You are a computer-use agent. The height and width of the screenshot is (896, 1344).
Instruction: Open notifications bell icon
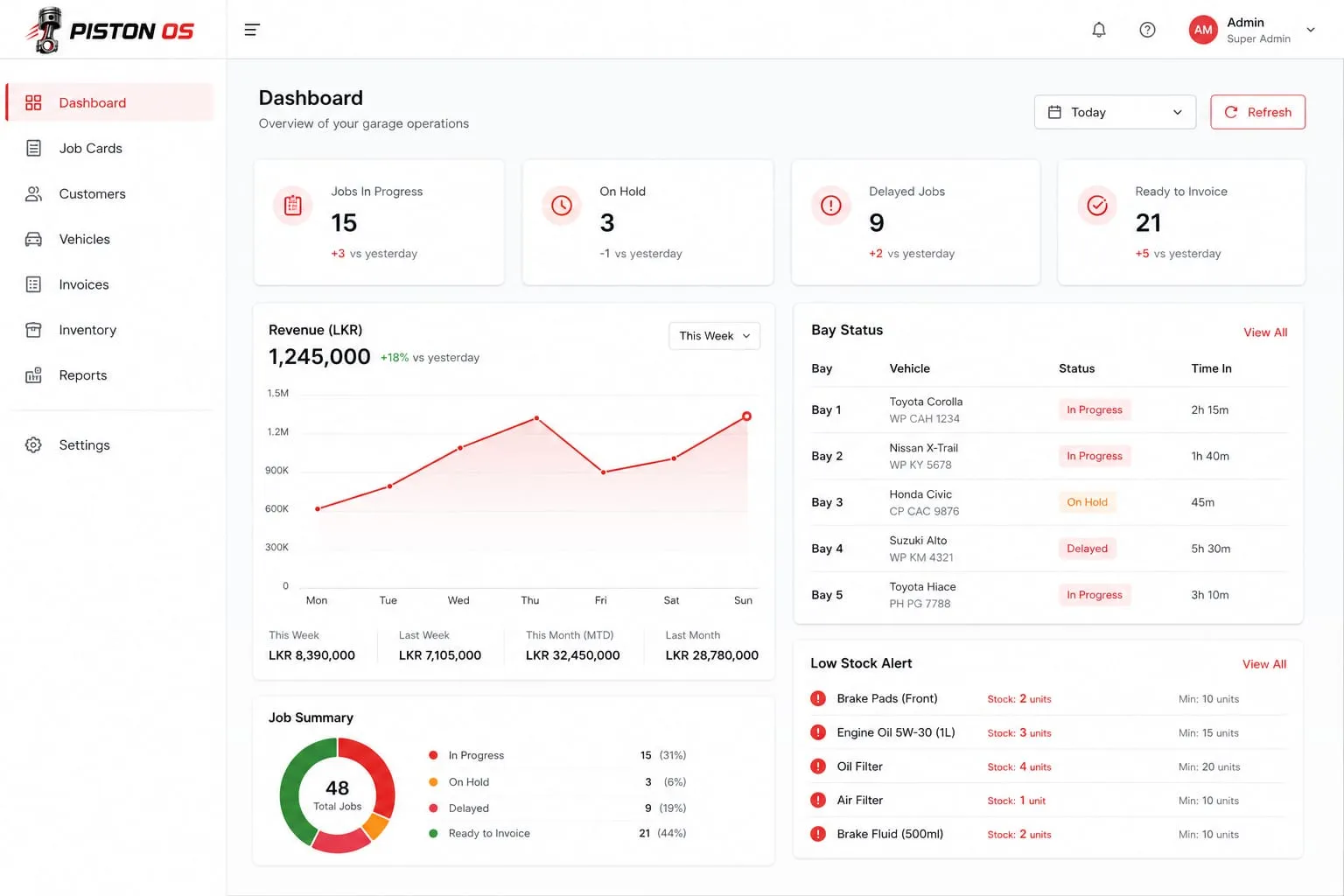point(1099,30)
